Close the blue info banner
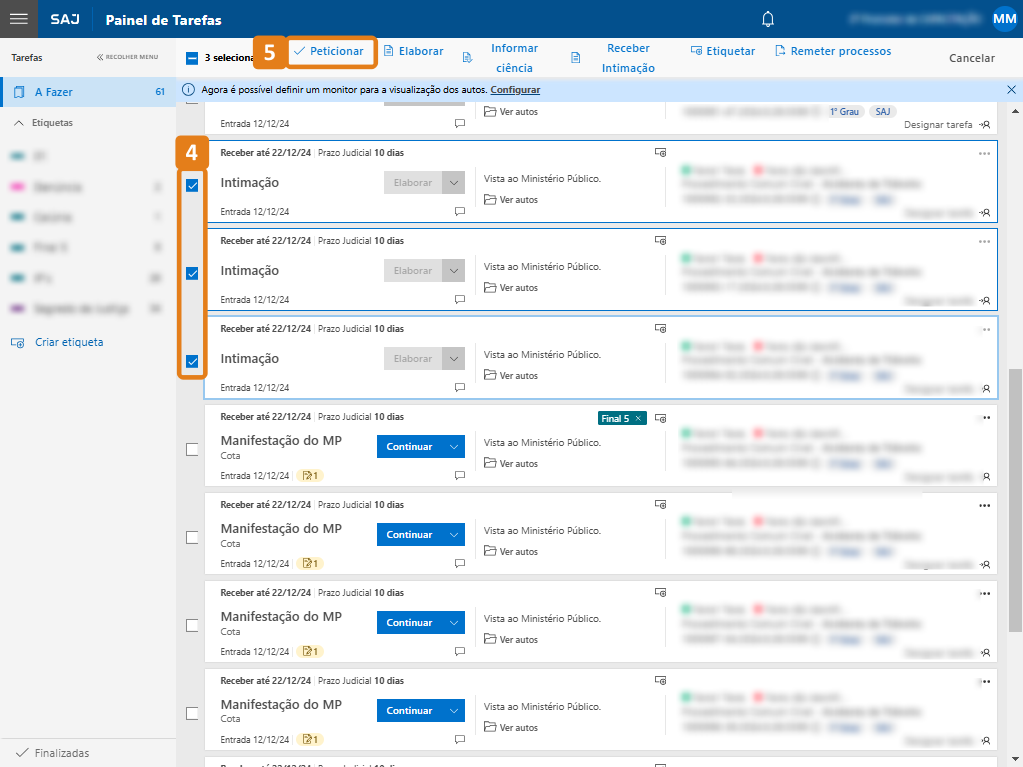 point(1011,90)
